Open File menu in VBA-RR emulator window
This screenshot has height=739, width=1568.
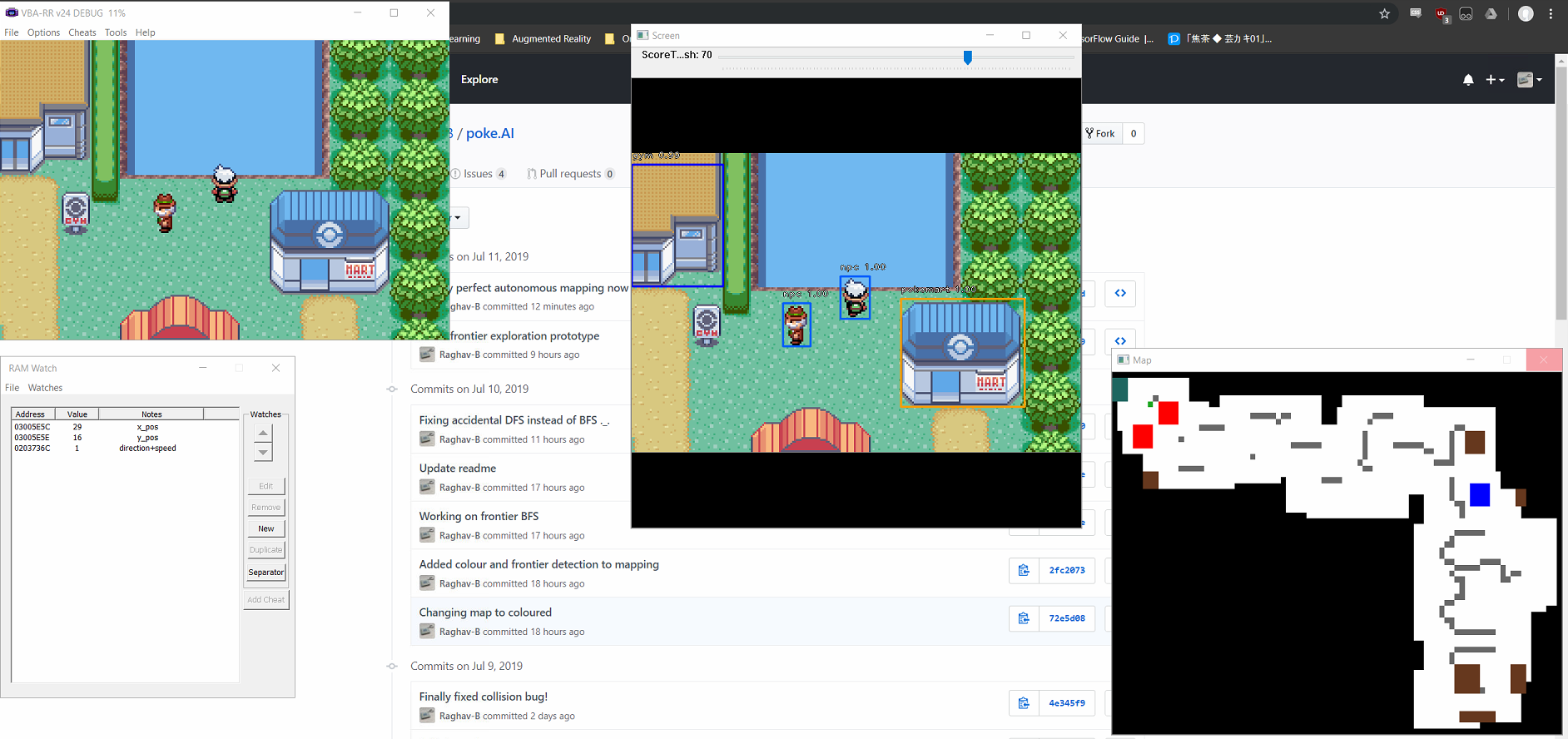pos(12,32)
